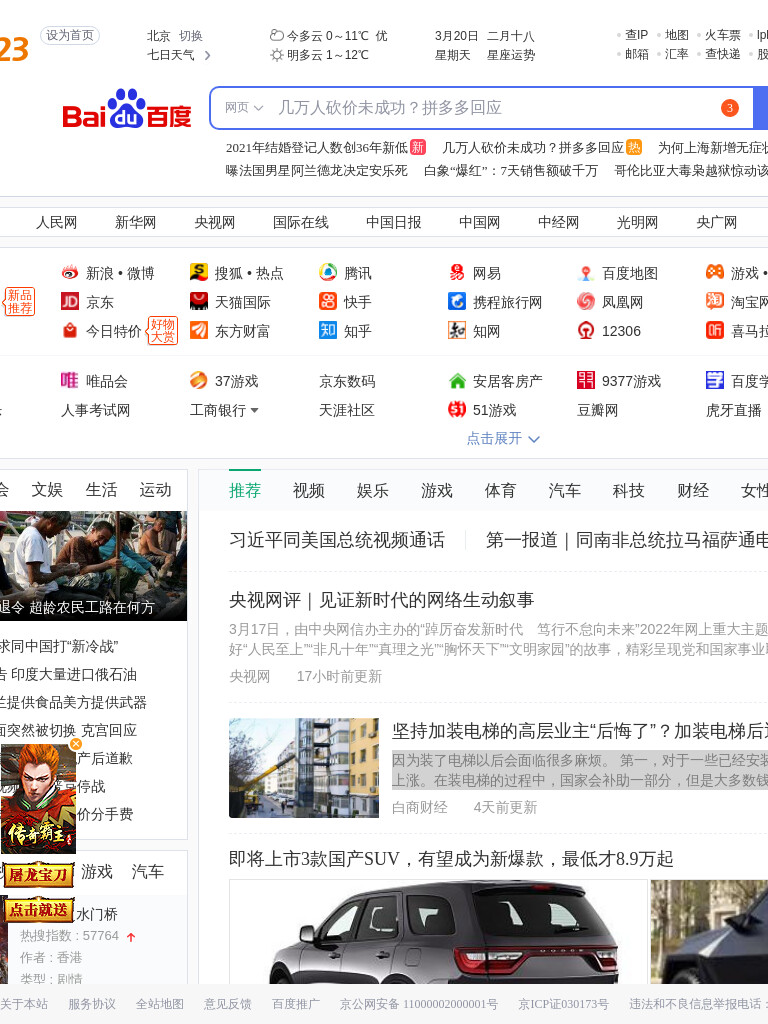This screenshot has height=1024, width=768.
Task: Expand more sites via 点击展开
Action: 503,438
